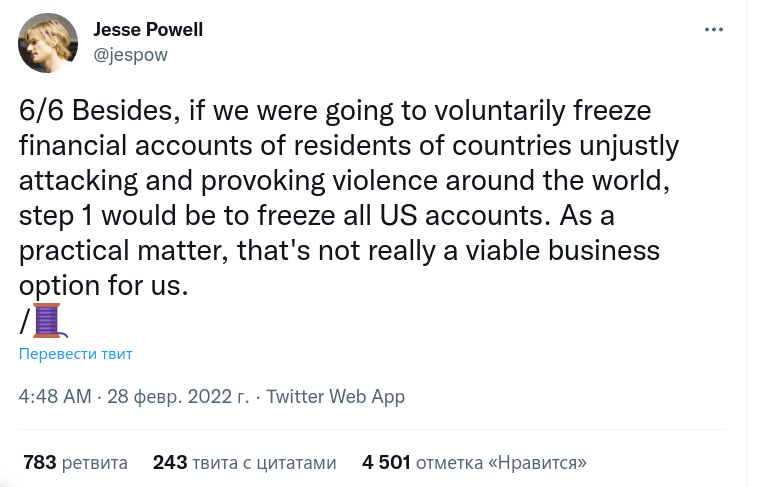The width and height of the screenshot is (760, 487).
Task: Click the 783 retweet count number
Action: [39, 463]
